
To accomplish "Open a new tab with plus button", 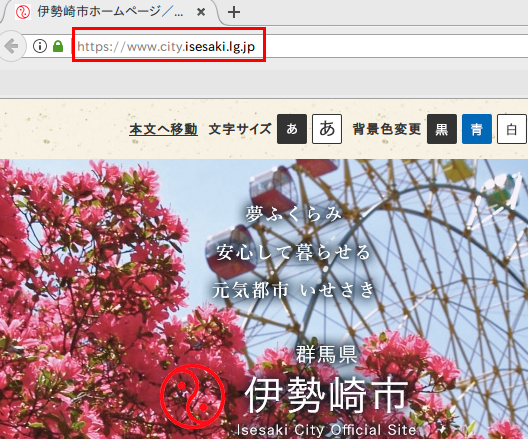I will tap(234, 12).
